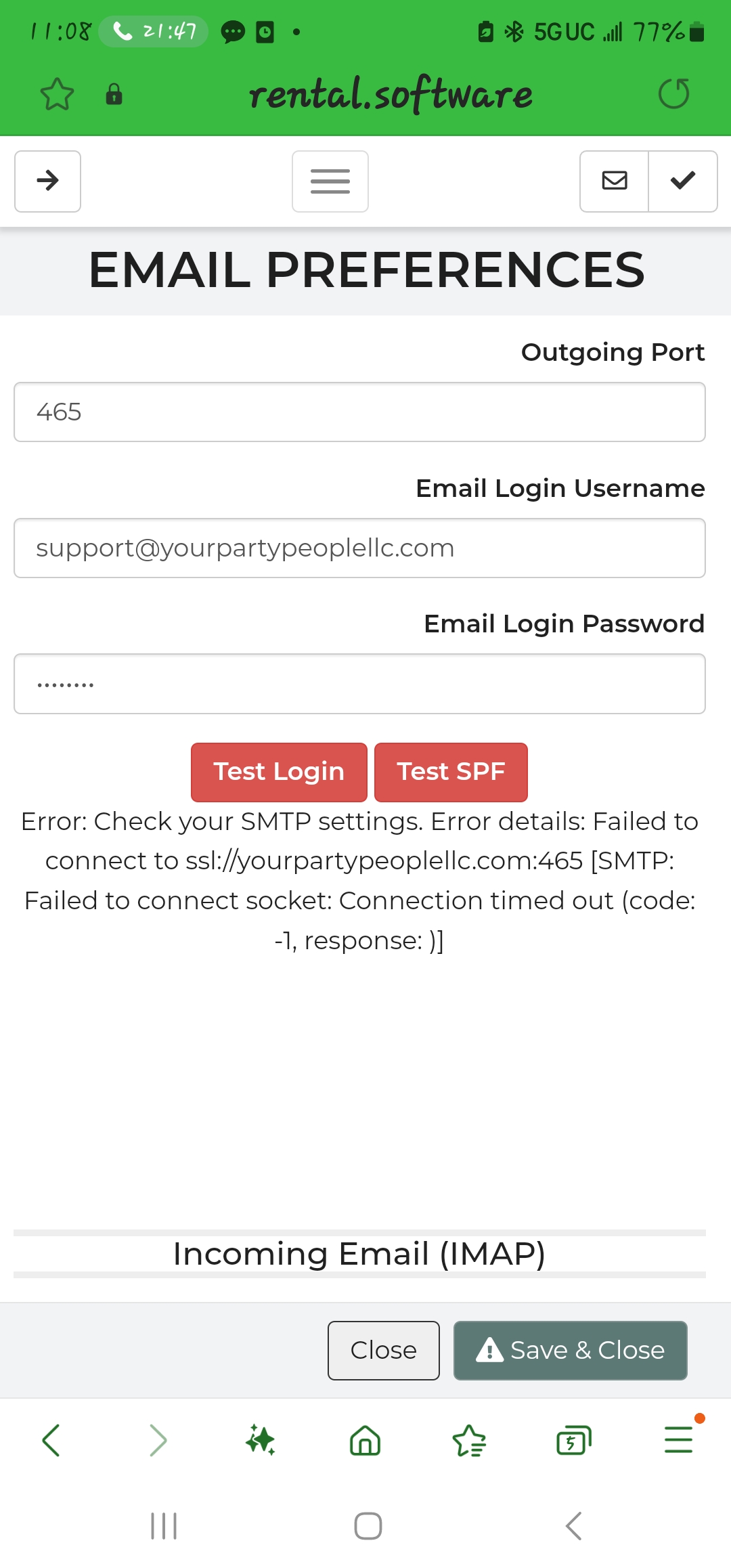The height and width of the screenshot is (1568, 731).
Task: Open the browser bookmarks list
Action: 469,1440
